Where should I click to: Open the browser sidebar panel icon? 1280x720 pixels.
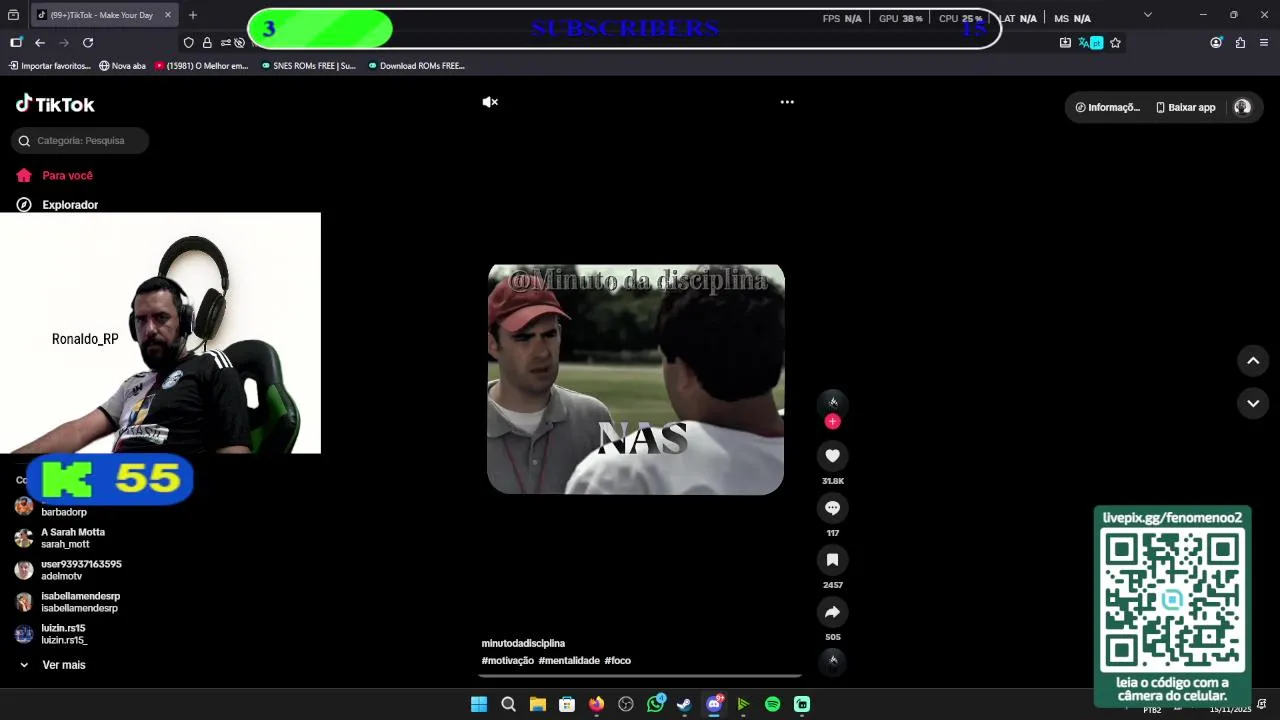point(15,43)
